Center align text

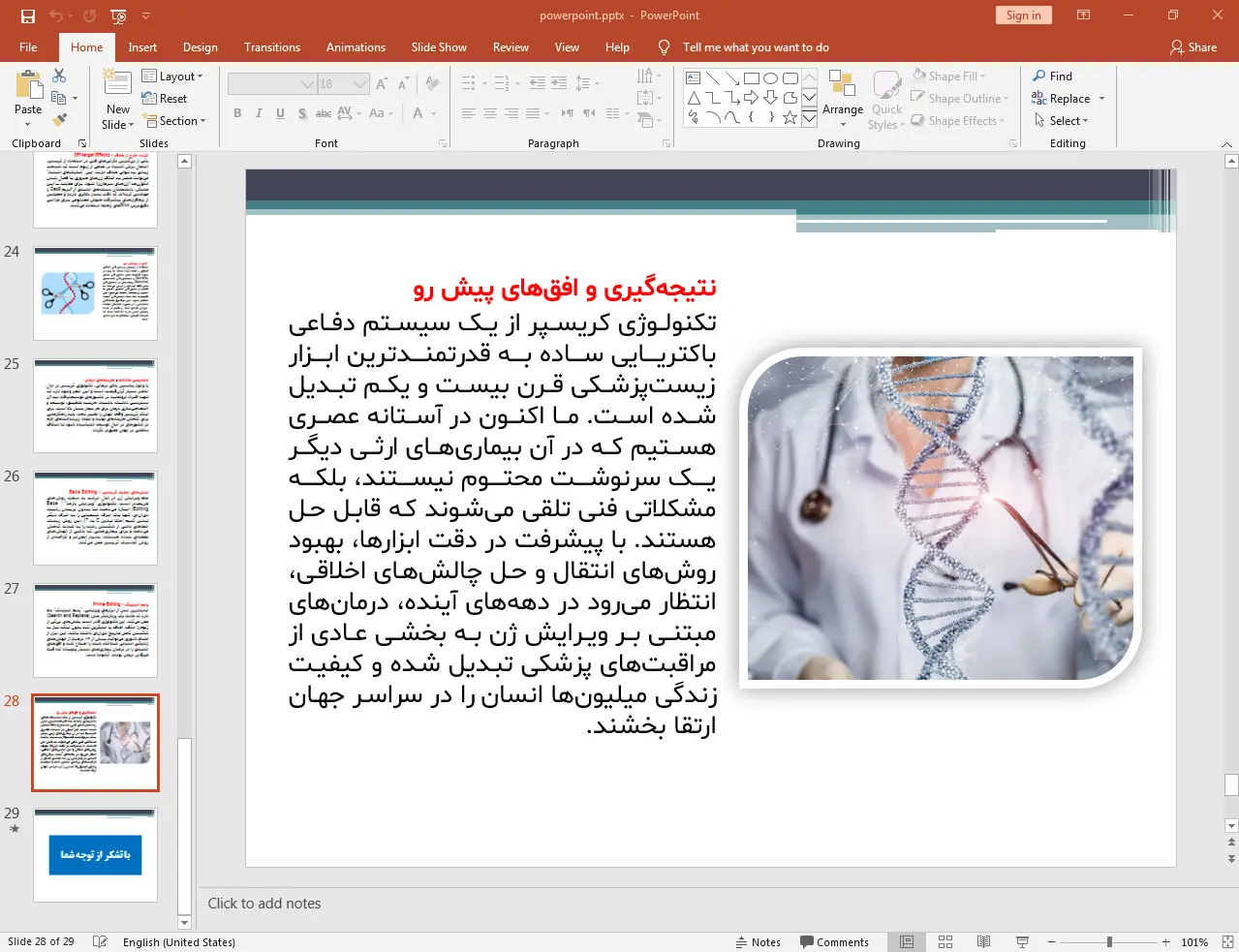[x=489, y=113]
